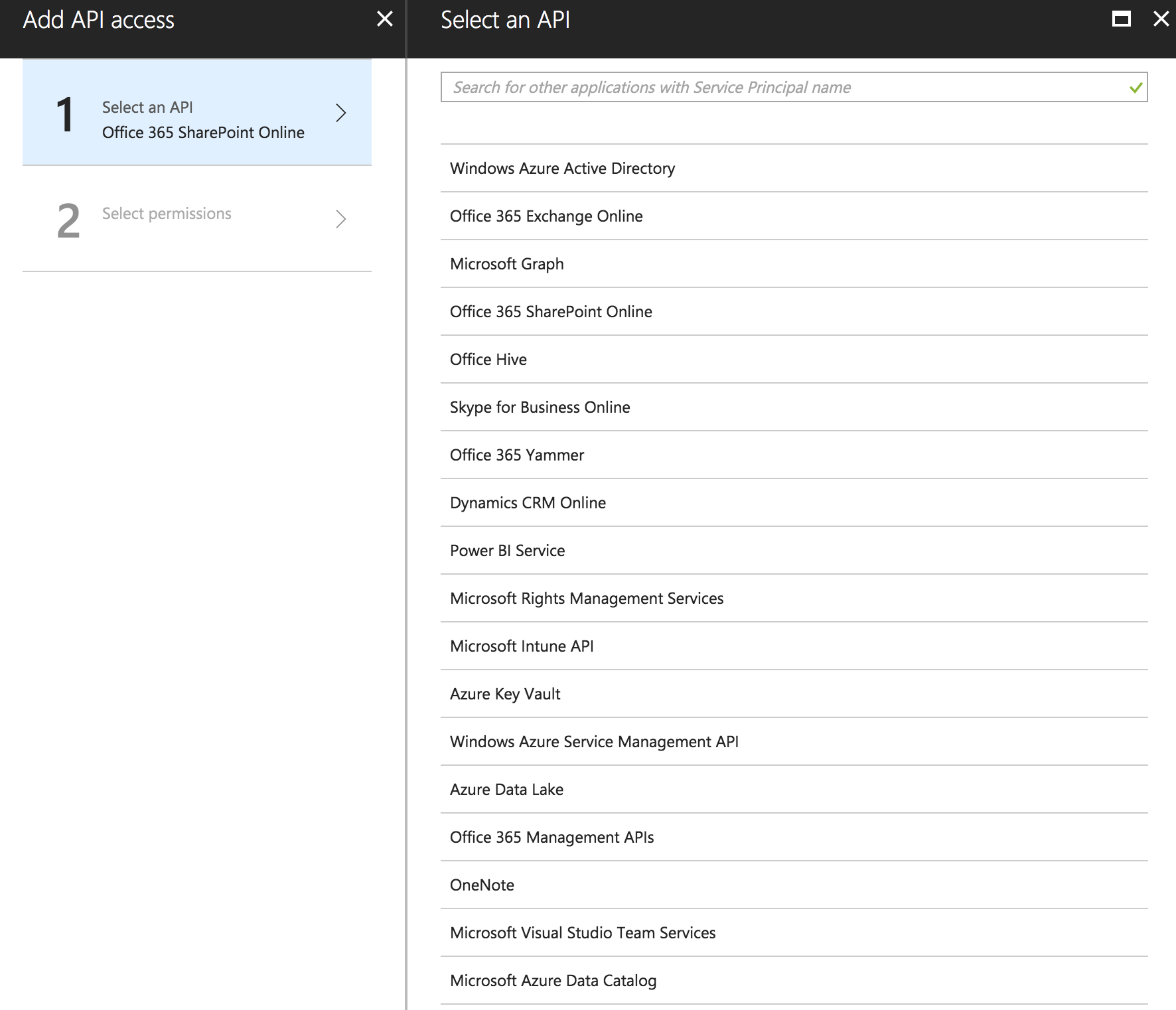Select the Power BI Service API
This screenshot has width=1176, height=1010.
coord(508,551)
